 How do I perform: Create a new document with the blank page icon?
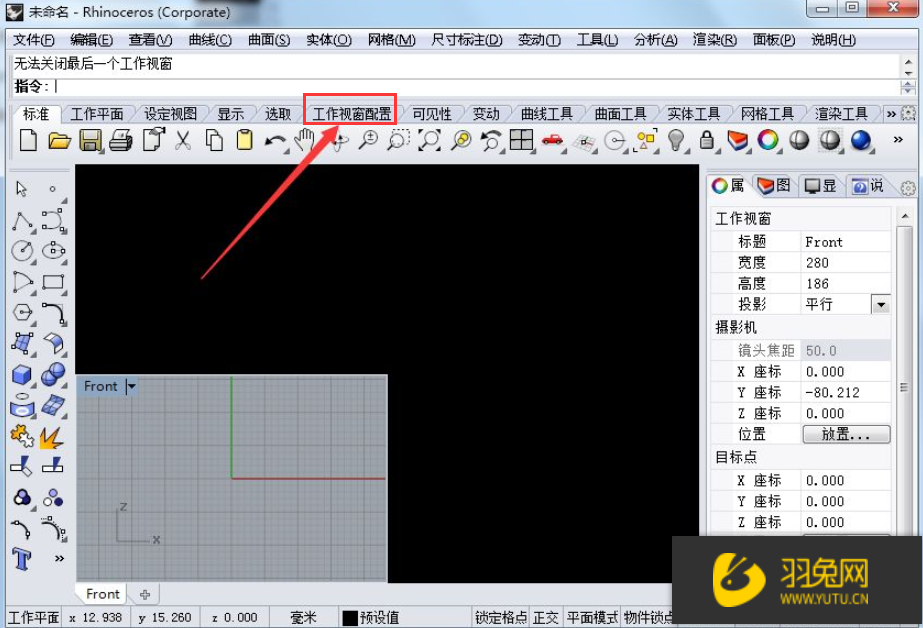(28, 141)
